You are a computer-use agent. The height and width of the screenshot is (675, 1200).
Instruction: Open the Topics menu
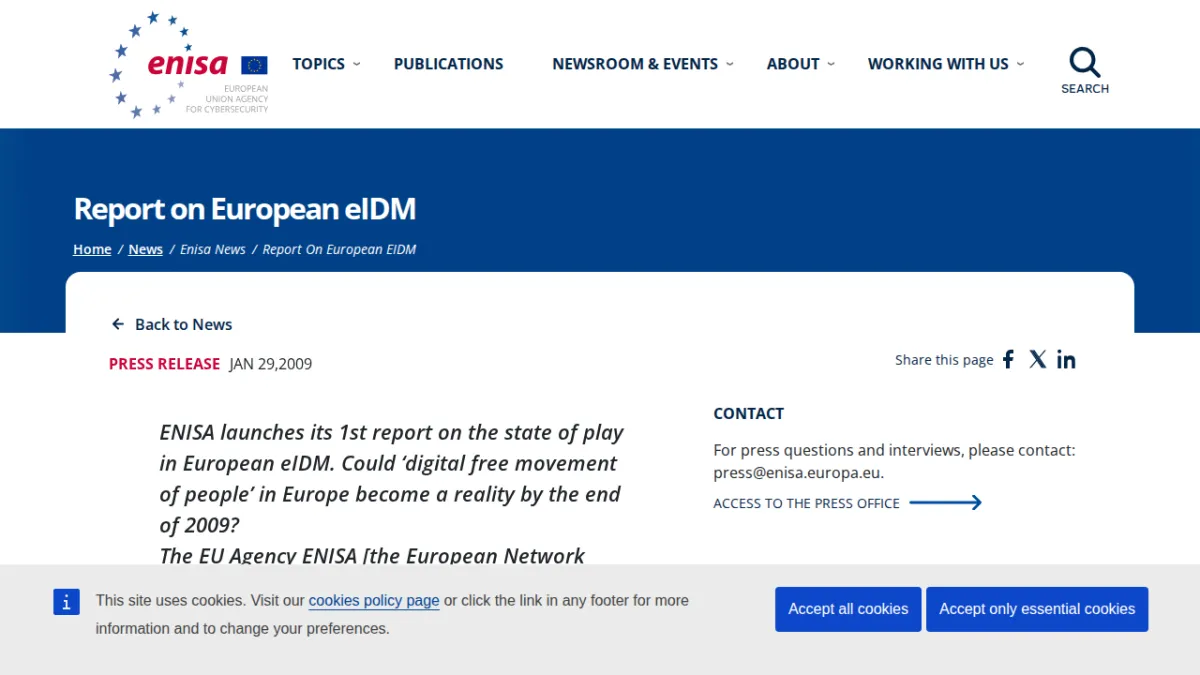pos(319,64)
